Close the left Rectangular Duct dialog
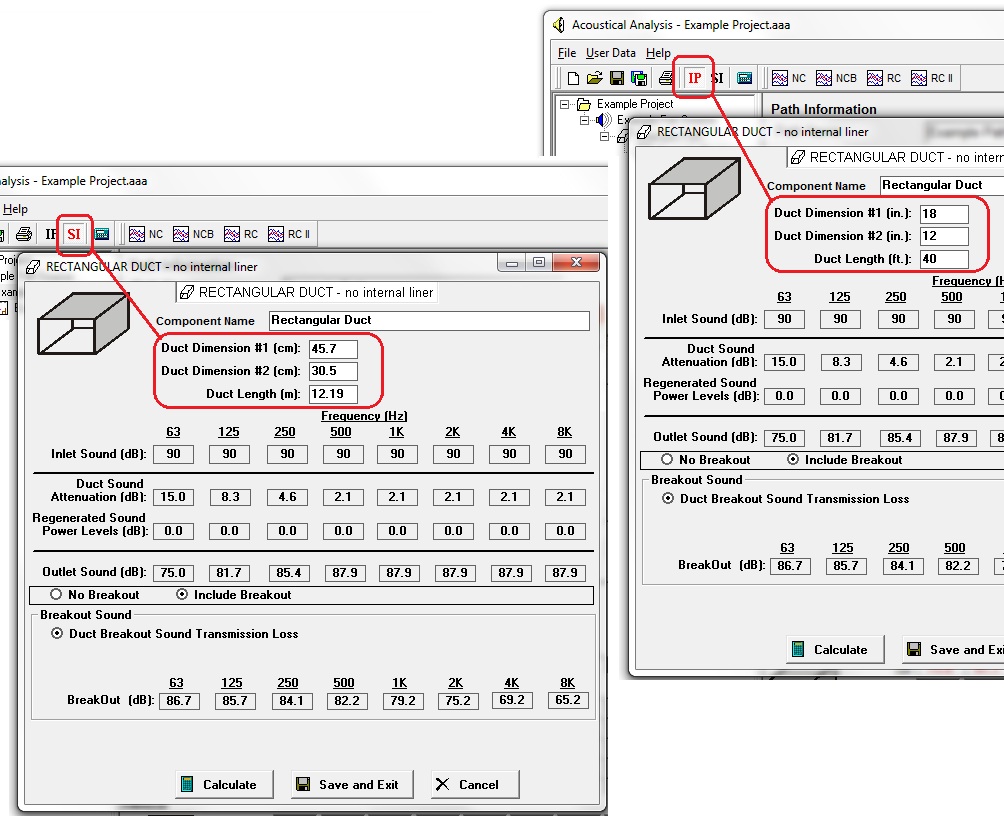 [576, 262]
